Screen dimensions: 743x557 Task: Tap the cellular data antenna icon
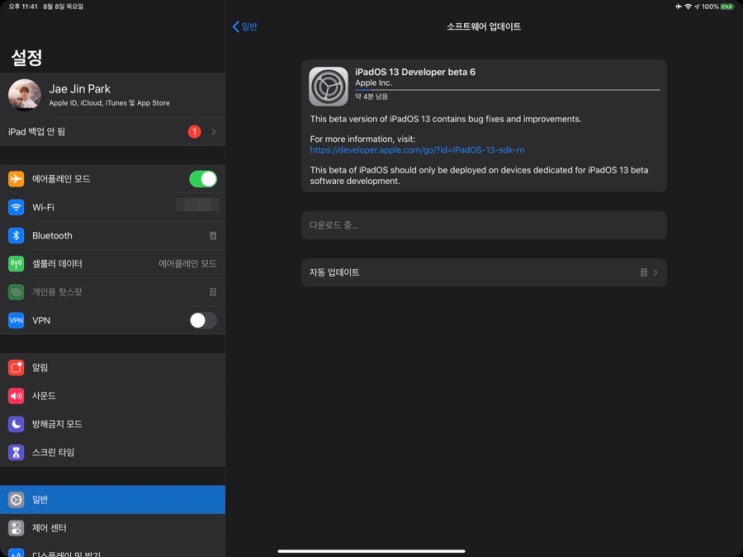tap(16, 264)
